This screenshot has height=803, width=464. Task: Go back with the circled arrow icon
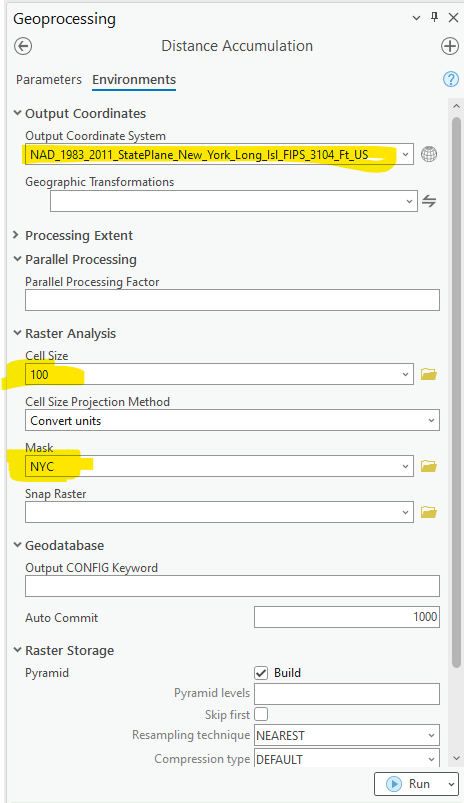pos(23,46)
